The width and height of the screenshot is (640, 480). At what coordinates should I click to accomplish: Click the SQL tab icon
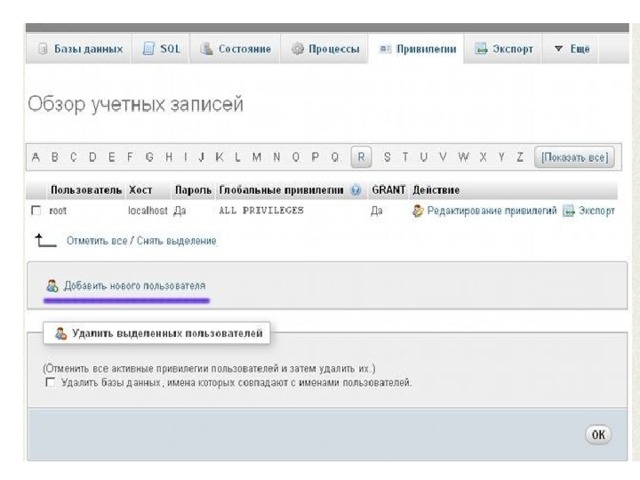[148, 49]
